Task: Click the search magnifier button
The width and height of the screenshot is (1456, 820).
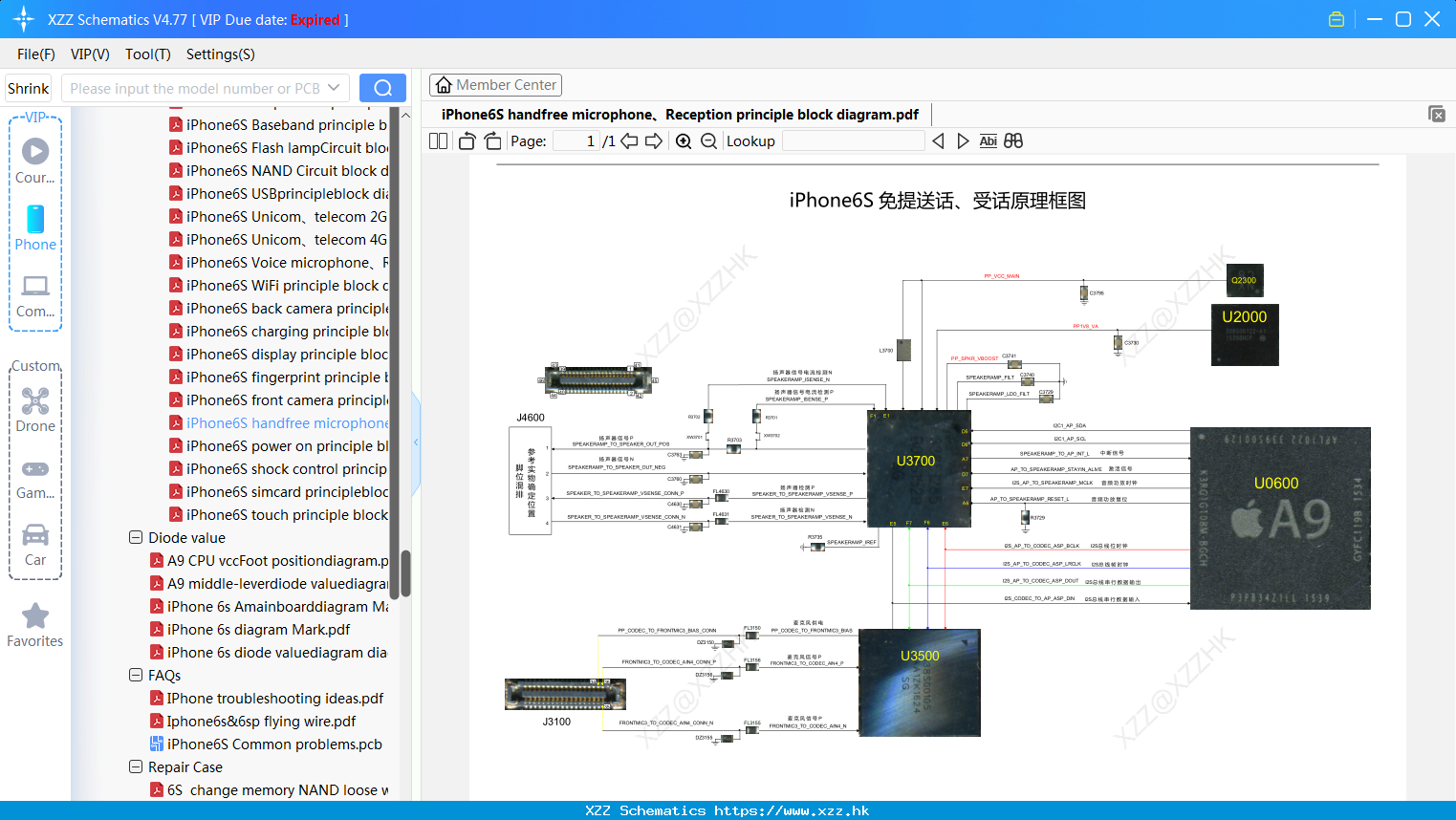Action: (382, 88)
